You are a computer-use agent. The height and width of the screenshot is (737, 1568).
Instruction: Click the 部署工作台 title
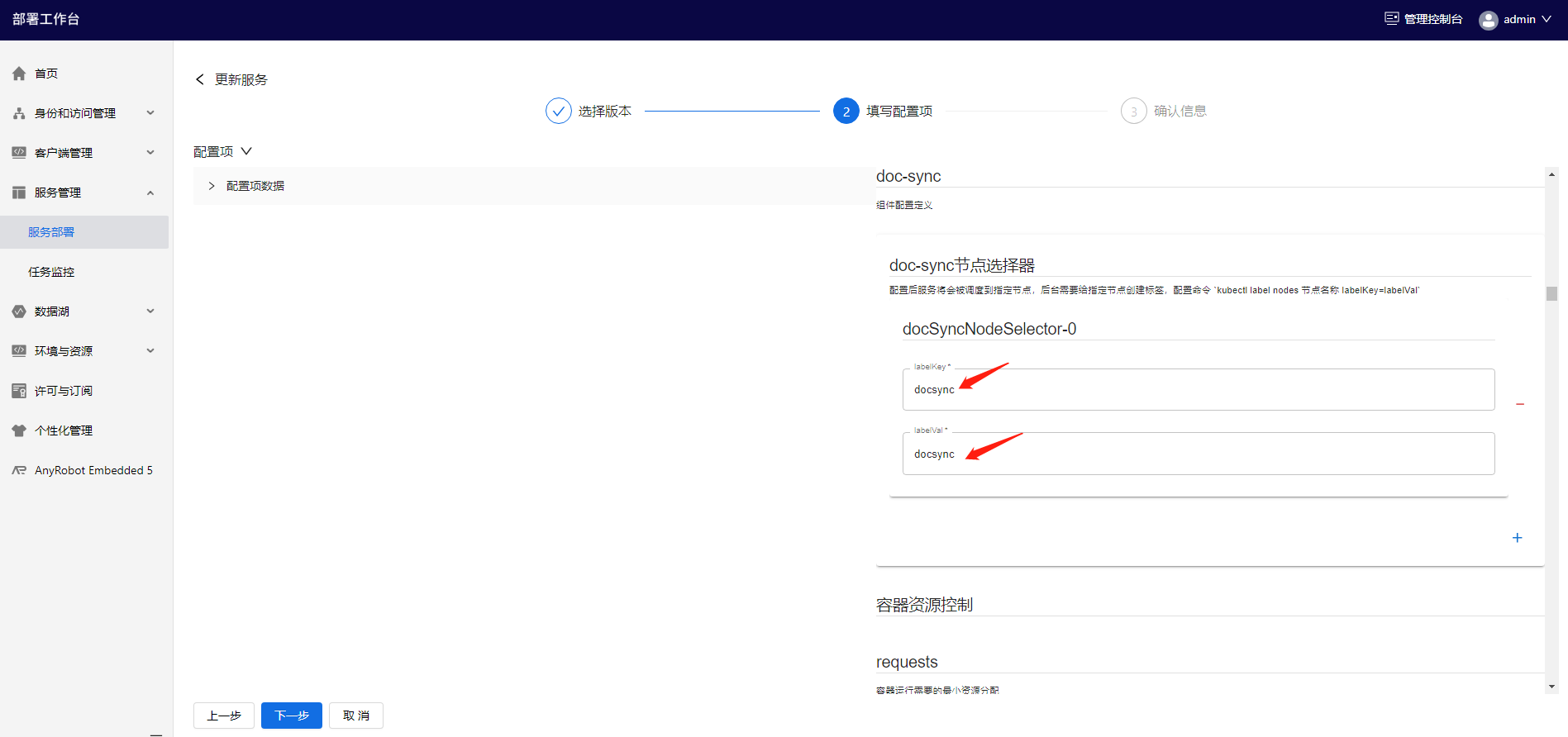46,19
